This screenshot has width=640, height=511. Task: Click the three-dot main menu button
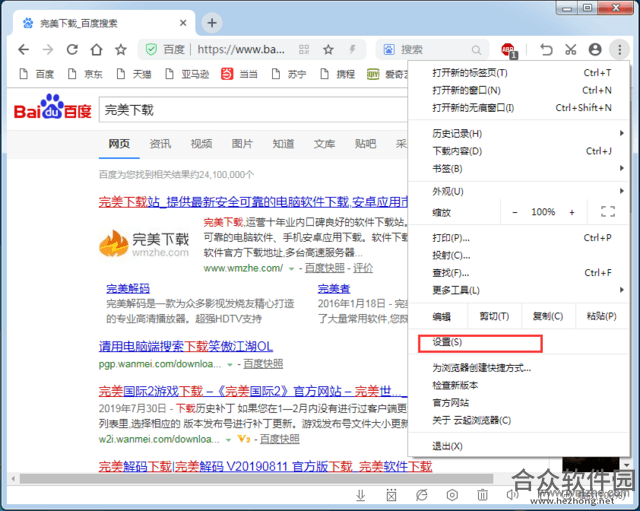(x=620, y=50)
